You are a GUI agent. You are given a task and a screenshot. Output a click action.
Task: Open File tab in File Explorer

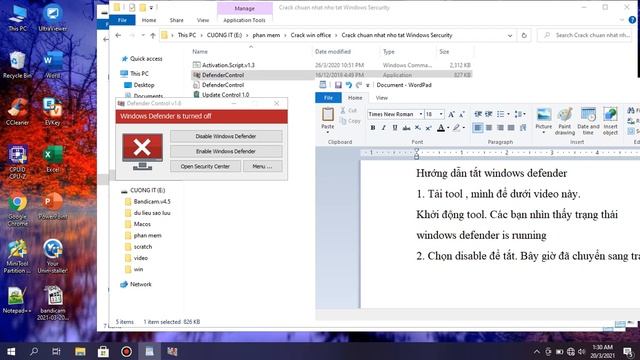[122, 20]
